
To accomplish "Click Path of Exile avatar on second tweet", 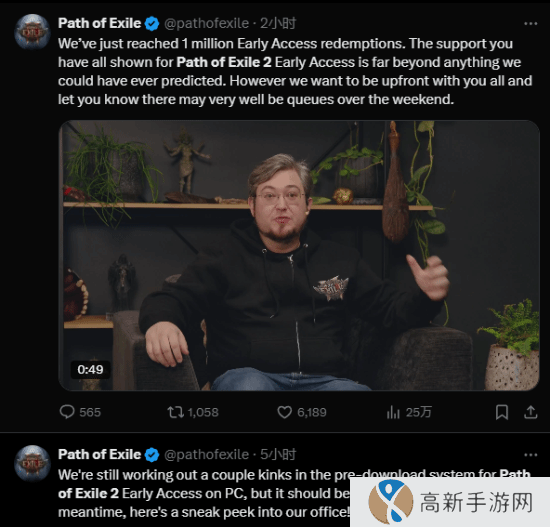I will [x=32, y=463].
